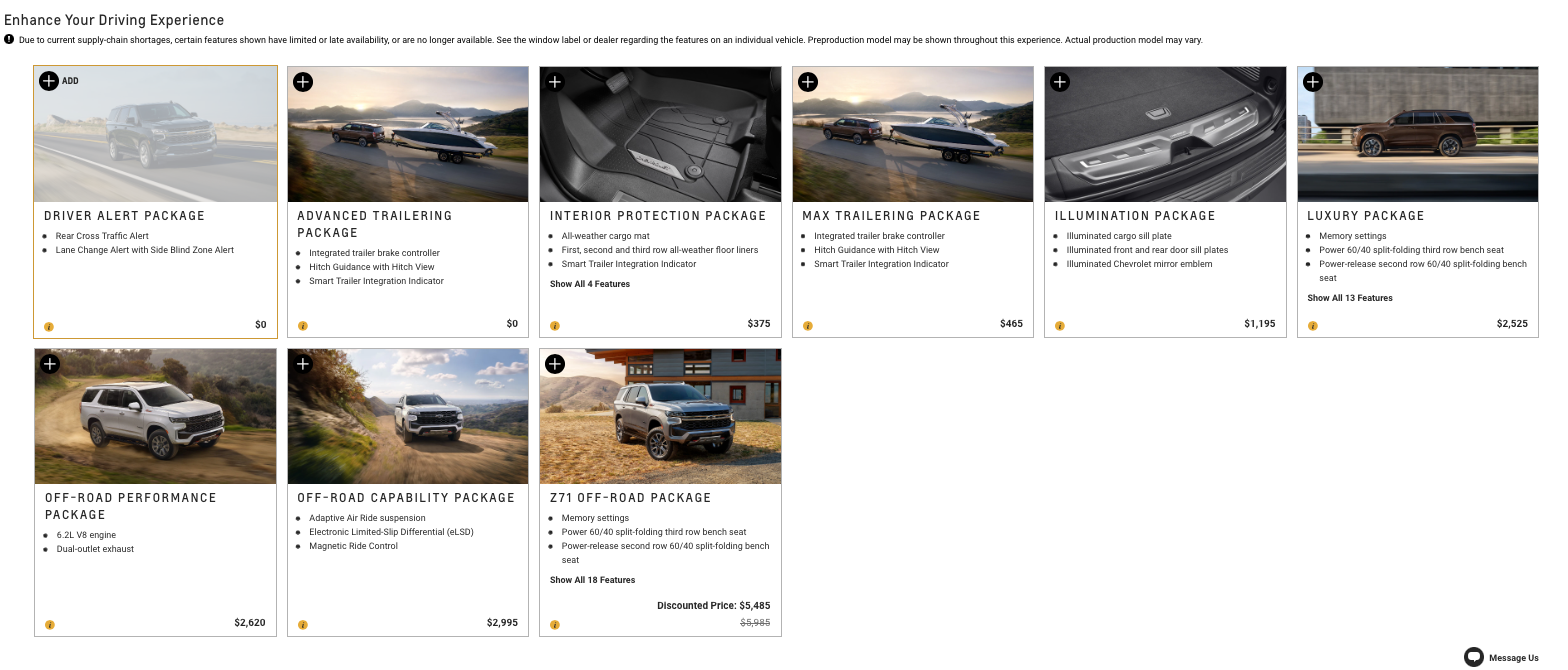Click the Magnetic Ride Control feature
Viewport: 1568px width, 670px height.
pos(353,546)
